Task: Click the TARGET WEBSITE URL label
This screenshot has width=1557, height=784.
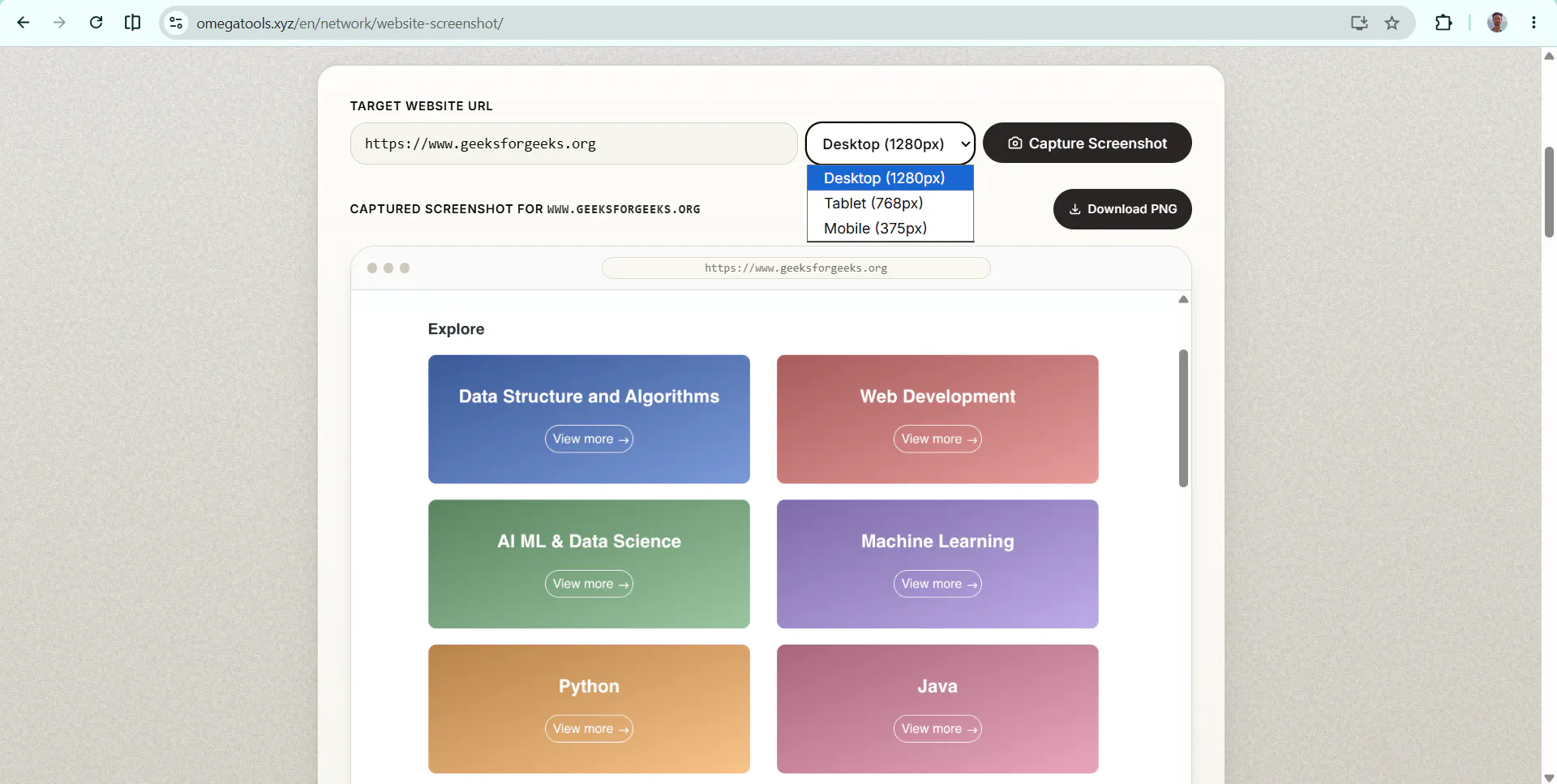Action: click(421, 106)
